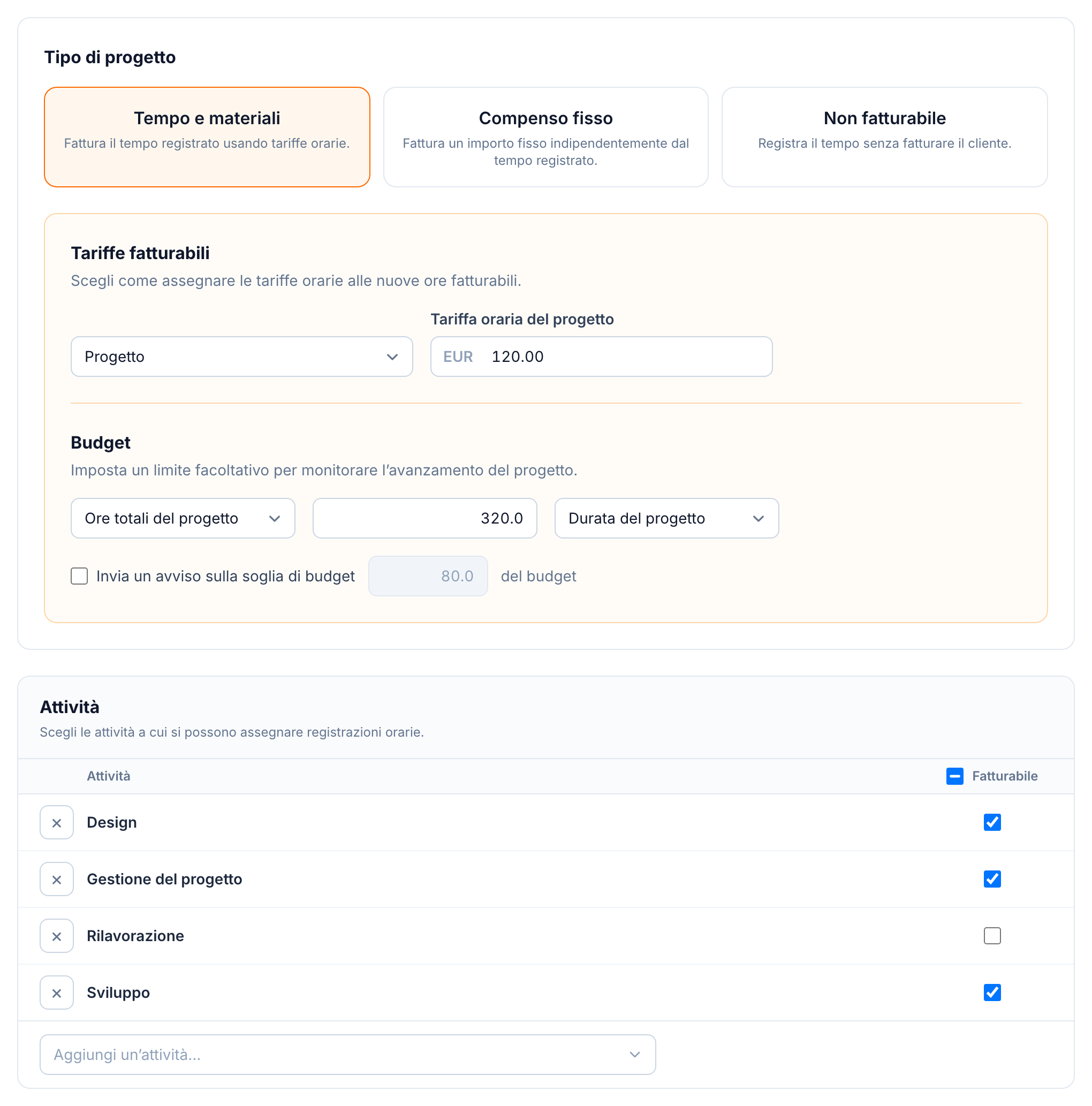Screen dimensions: 1092x1106
Task: Click the Tariffa oraria del progetto label
Action: [522, 320]
